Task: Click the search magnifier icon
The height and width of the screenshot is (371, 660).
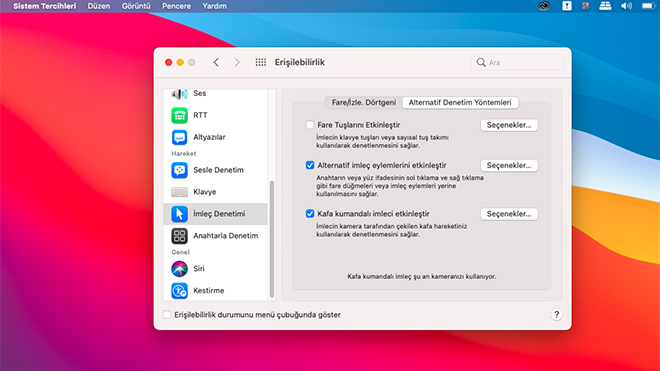Action: click(x=481, y=62)
